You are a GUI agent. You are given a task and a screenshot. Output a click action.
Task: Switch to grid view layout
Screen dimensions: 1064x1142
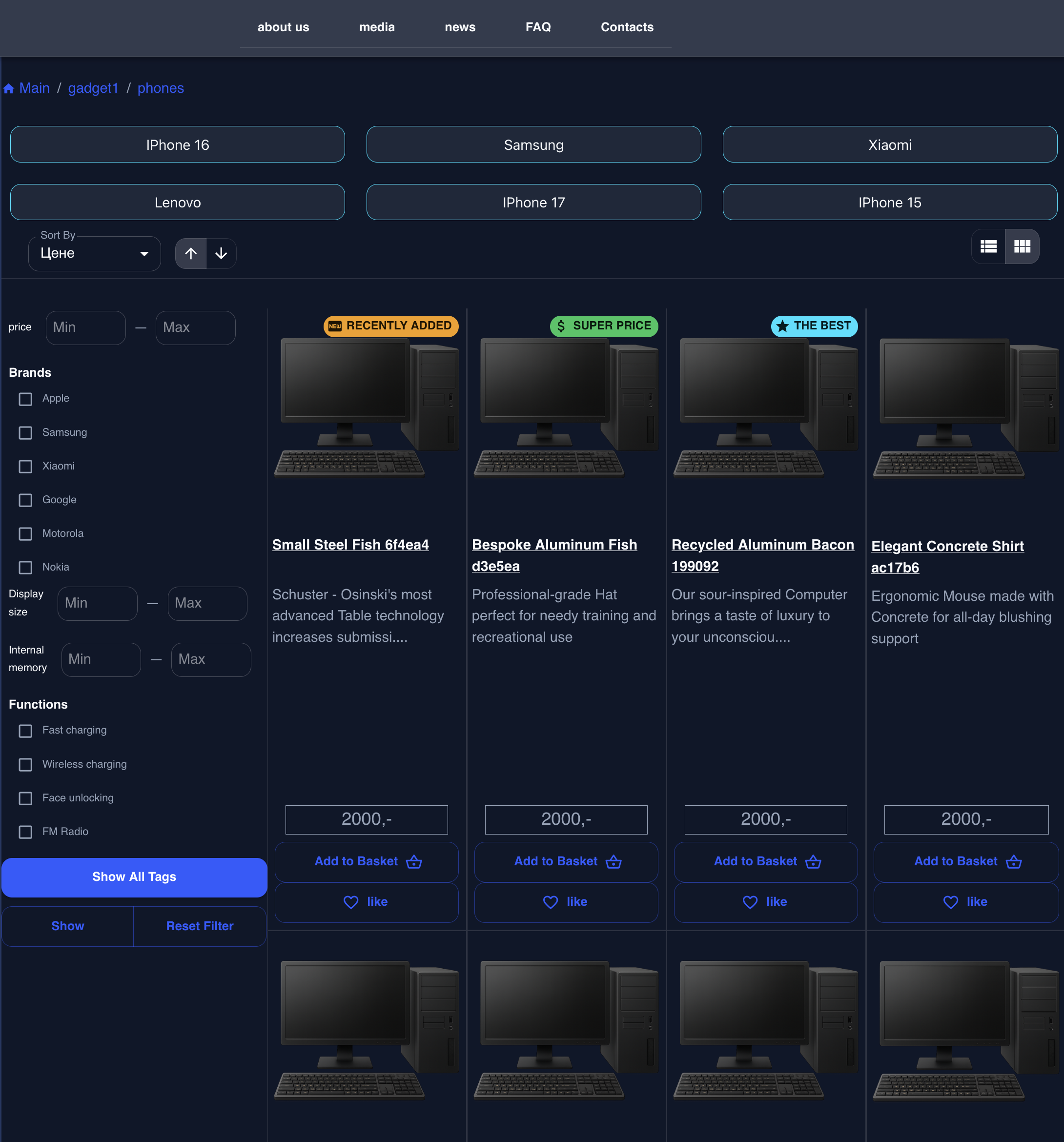pyautogui.click(x=1022, y=246)
